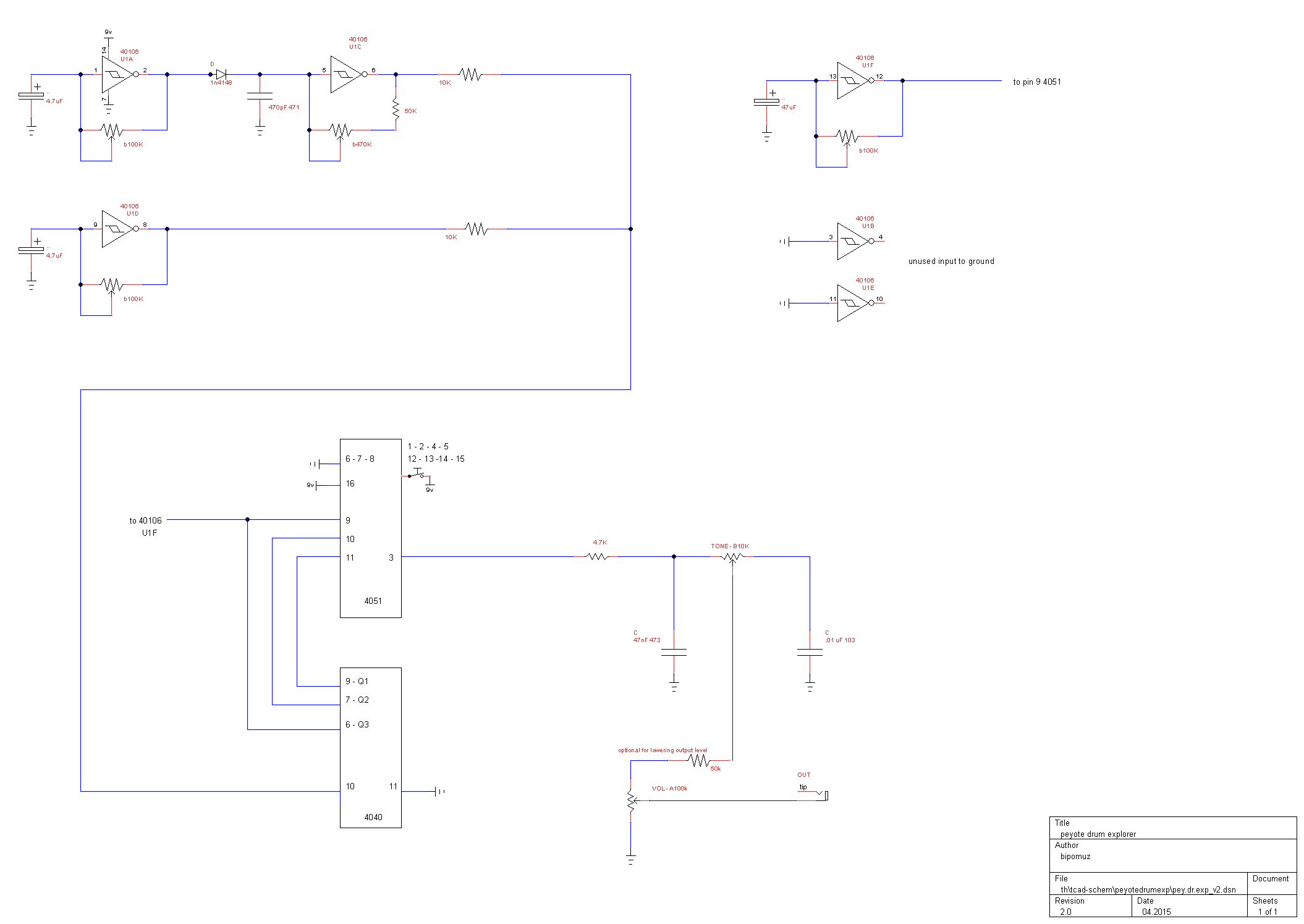Screen dimensions: 1304x924
Task: Click the 'to pin 9 4051' label
Action: click(x=1036, y=82)
